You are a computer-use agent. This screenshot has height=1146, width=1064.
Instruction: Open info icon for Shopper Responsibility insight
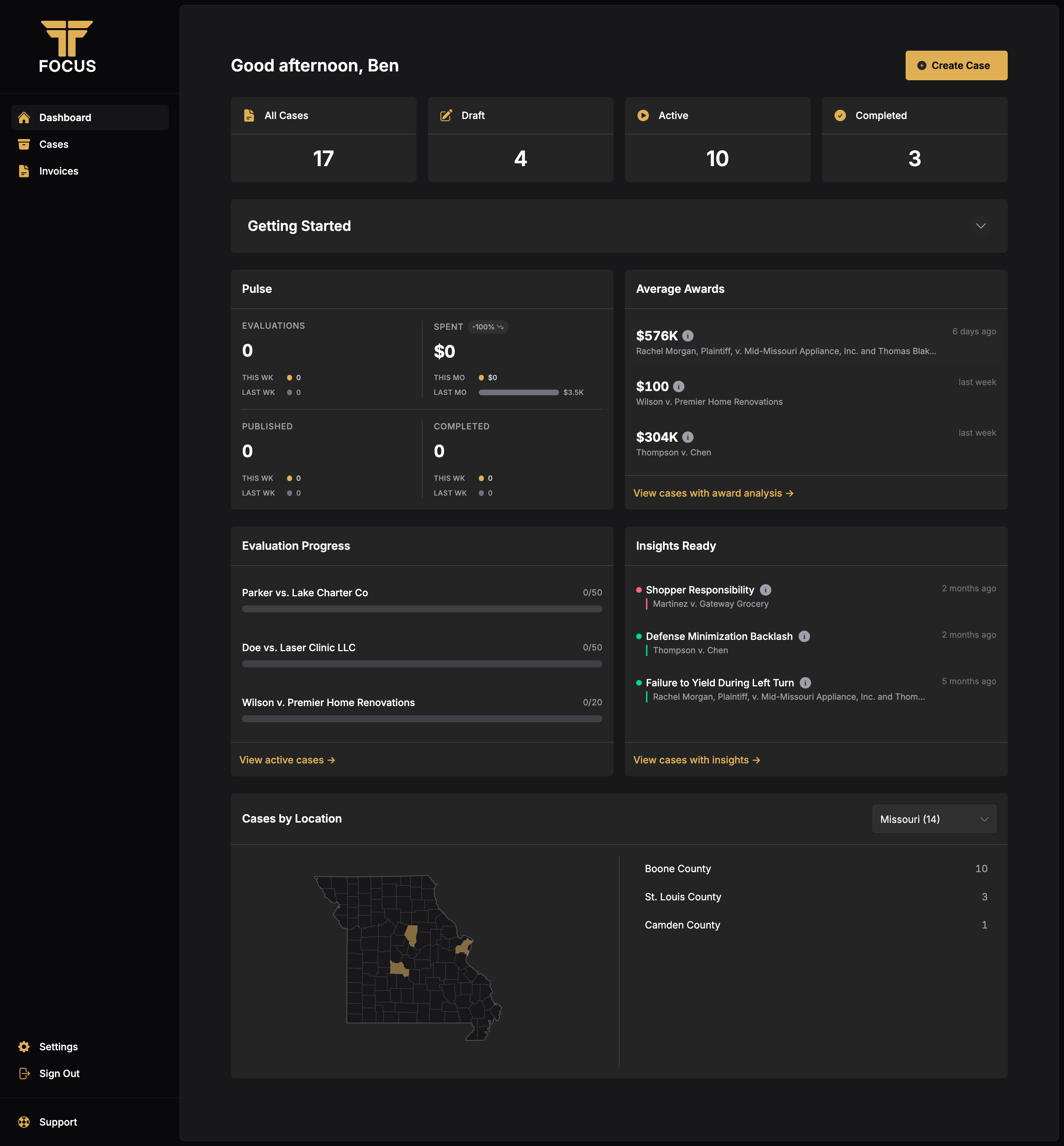[765, 590]
